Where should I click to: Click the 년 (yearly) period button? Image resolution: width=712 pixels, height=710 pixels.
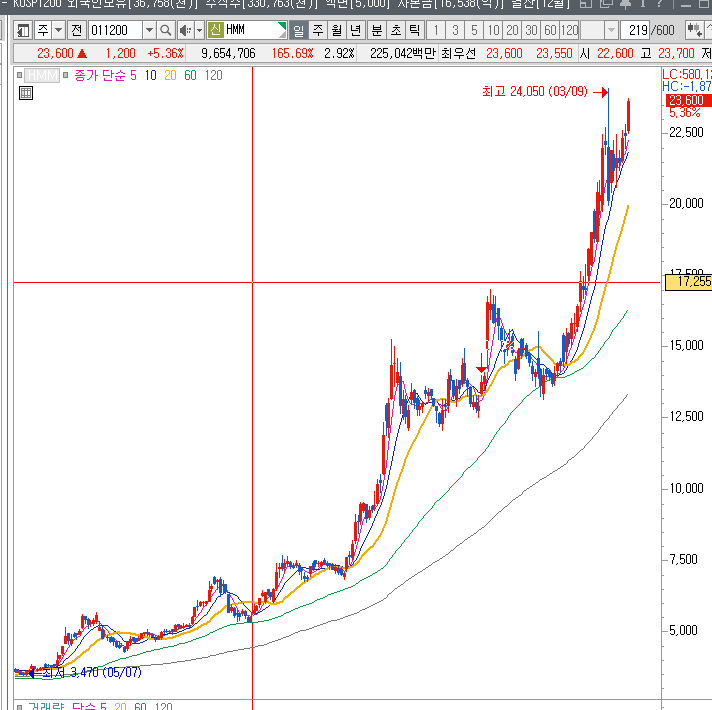[355, 30]
